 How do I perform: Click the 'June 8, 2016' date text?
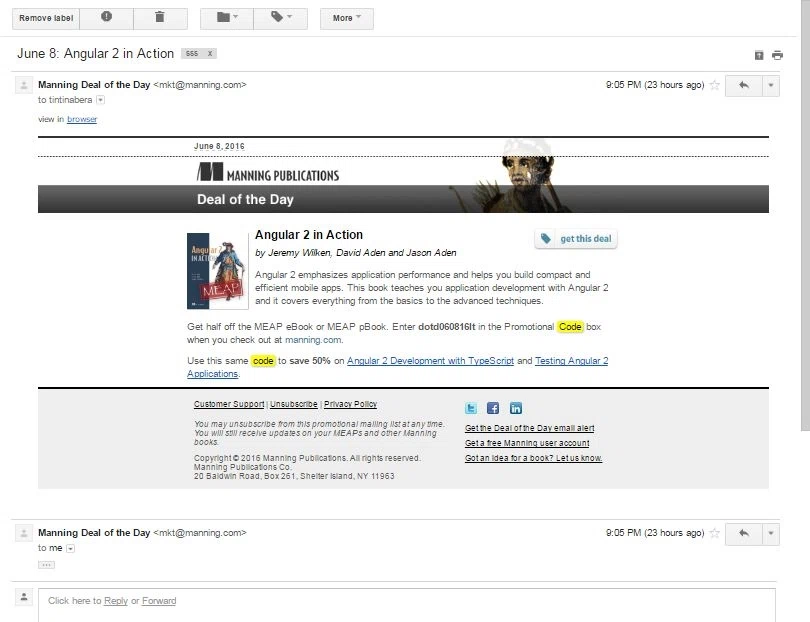click(x=219, y=146)
